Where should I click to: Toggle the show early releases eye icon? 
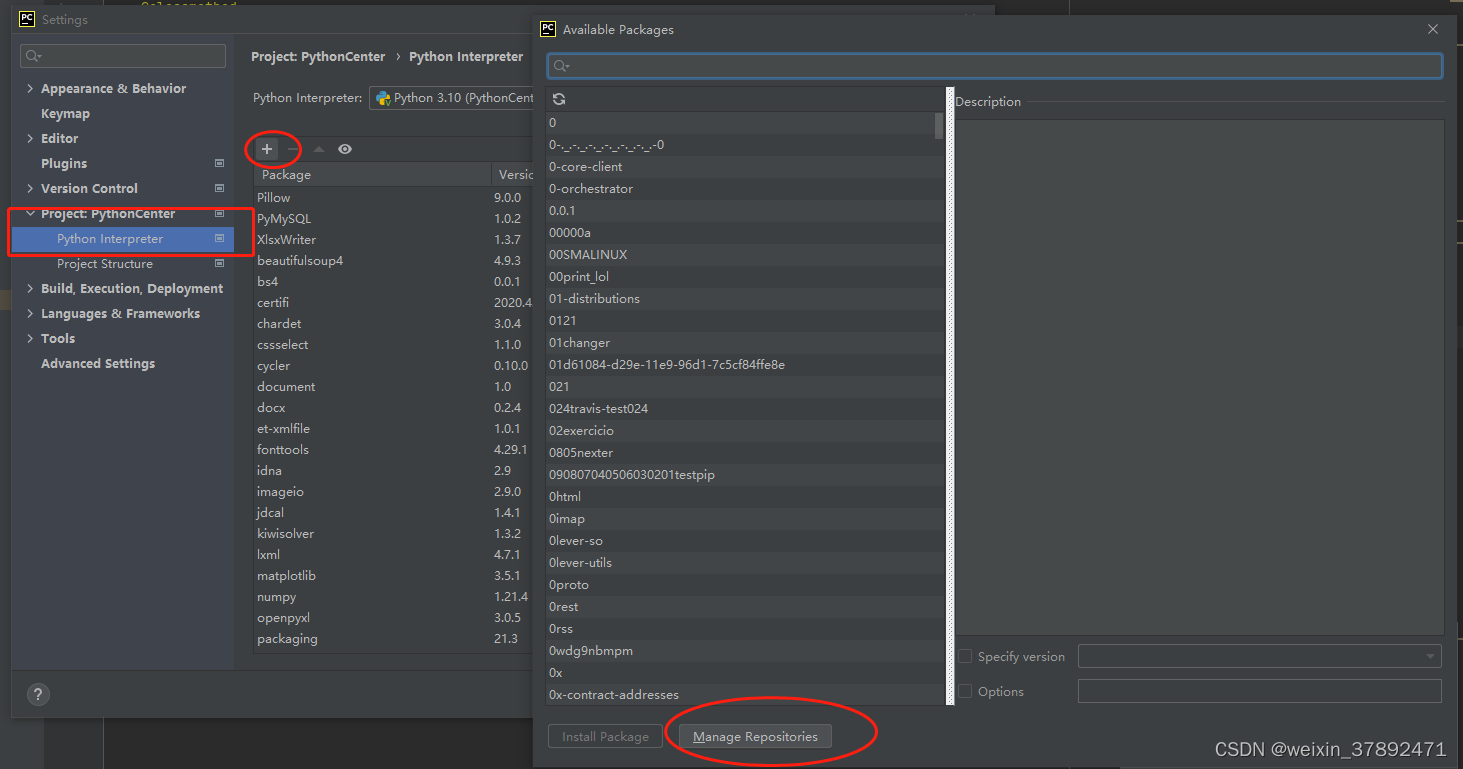(345, 149)
